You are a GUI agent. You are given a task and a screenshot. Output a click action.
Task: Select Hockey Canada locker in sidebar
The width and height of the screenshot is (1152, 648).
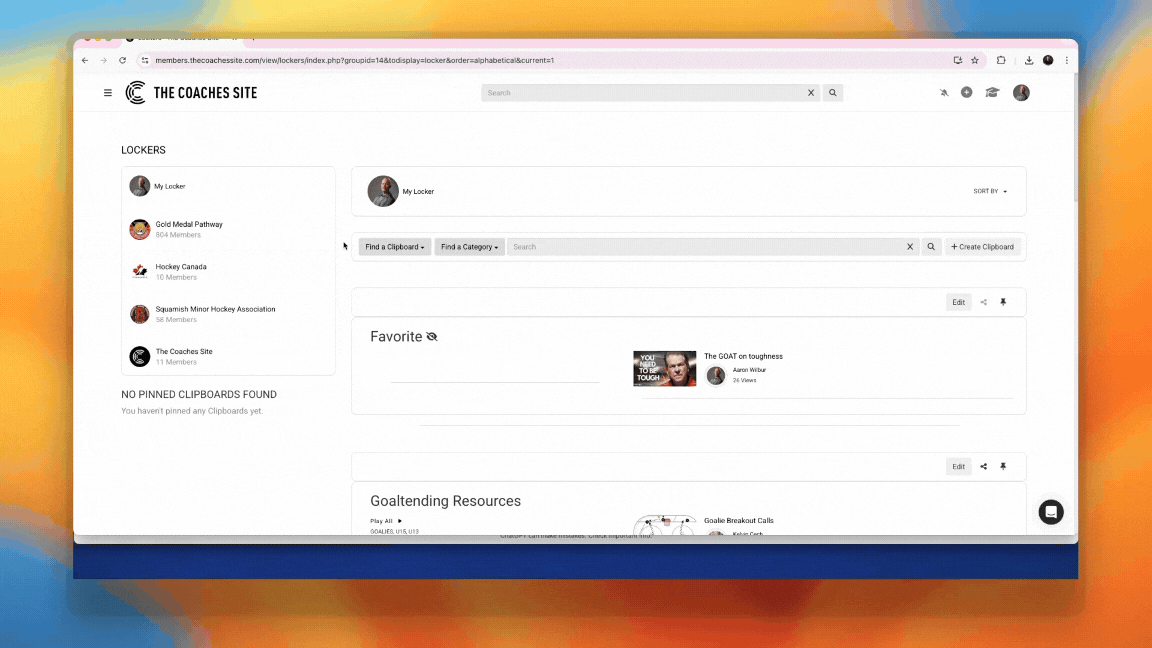[x=181, y=267]
